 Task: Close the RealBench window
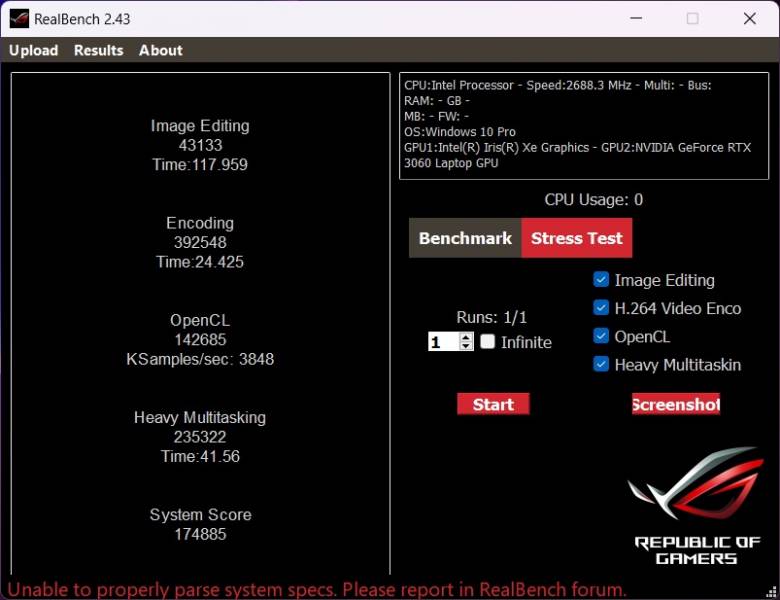pos(749,18)
